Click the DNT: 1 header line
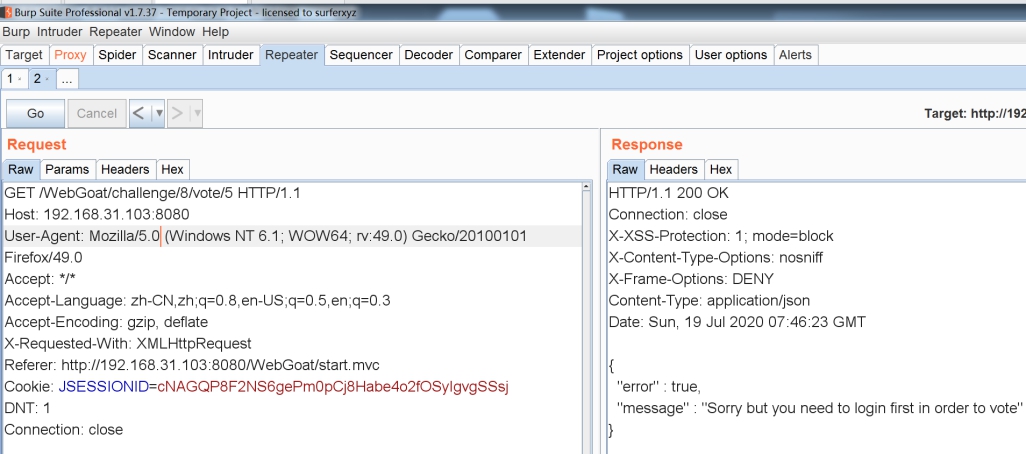Image resolution: width=1026 pixels, height=454 pixels. (27, 408)
